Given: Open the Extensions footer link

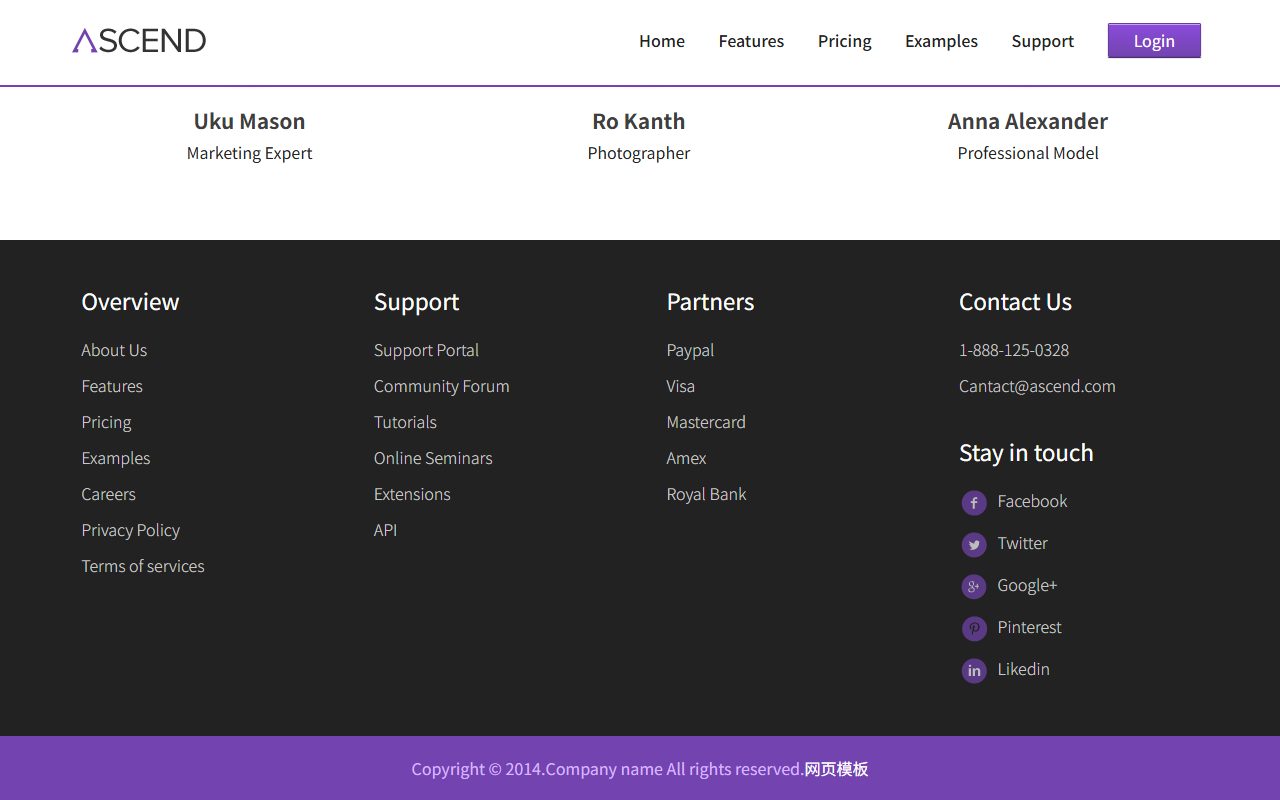Looking at the screenshot, I should point(412,494).
